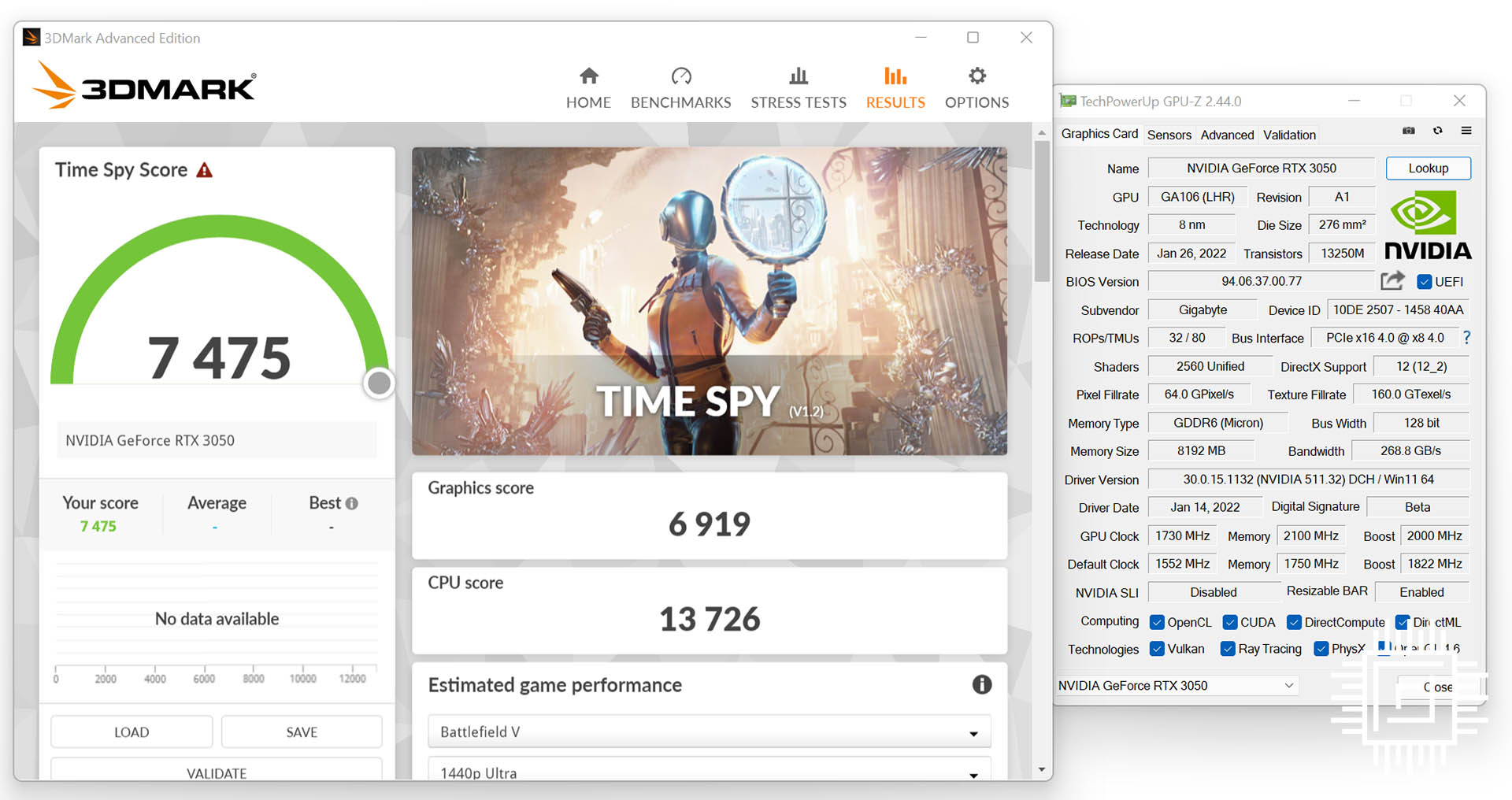Export BIOS with the share arrow icon
This screenshot has width=1512, height=800.
(1392, 280)
